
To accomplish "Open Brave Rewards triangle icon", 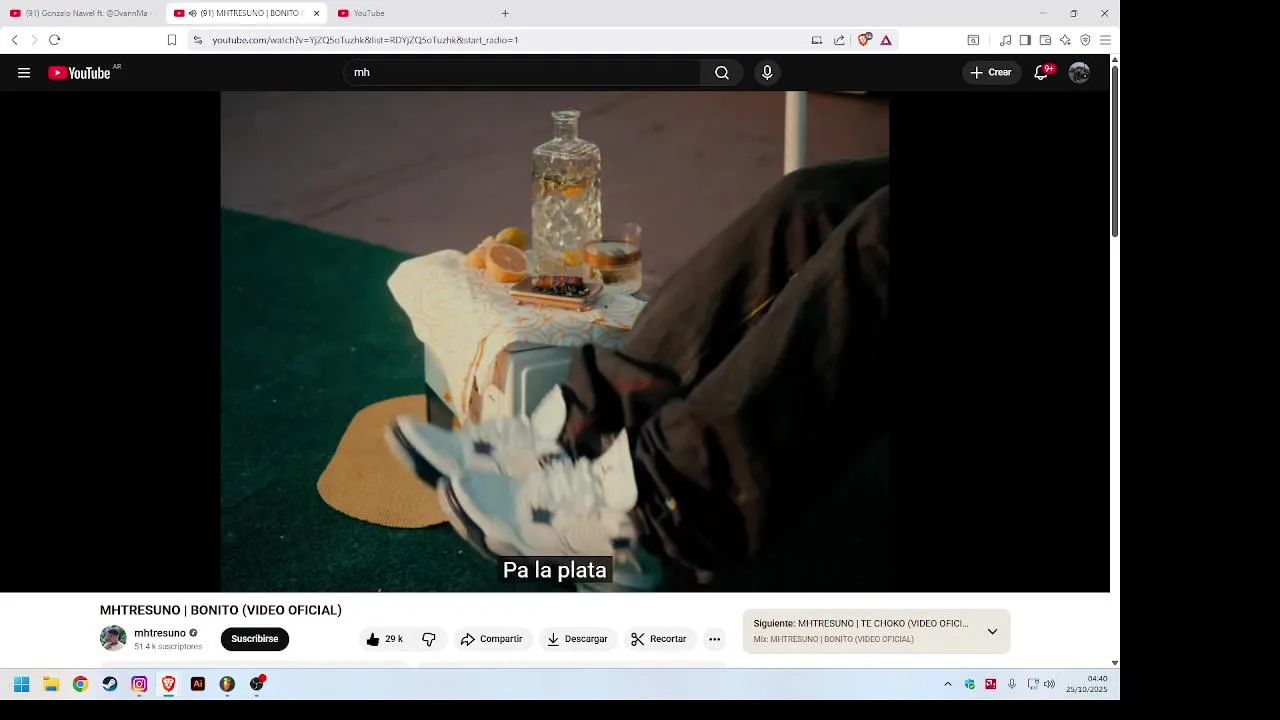I will [886, 40].
